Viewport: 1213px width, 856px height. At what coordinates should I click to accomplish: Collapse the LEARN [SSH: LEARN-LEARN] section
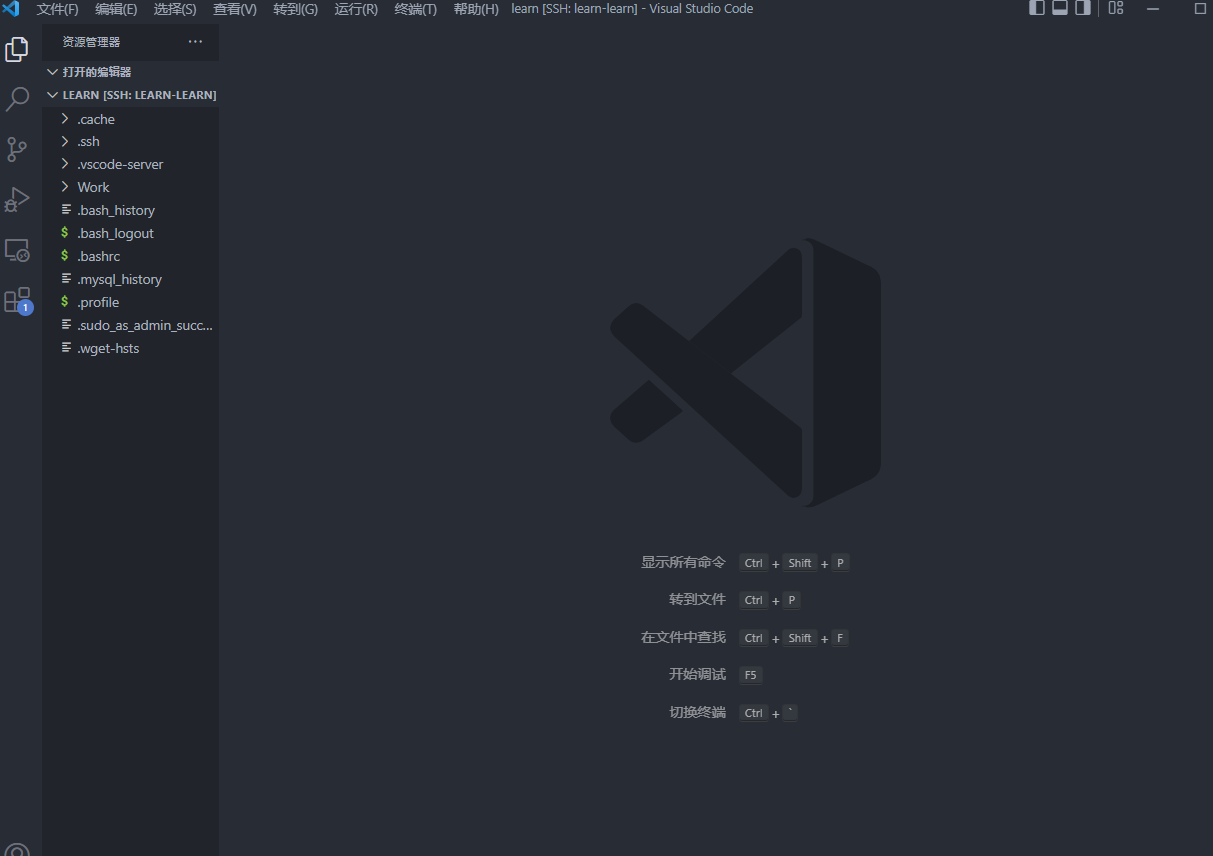pyautogui.click(x=130, y=95)
